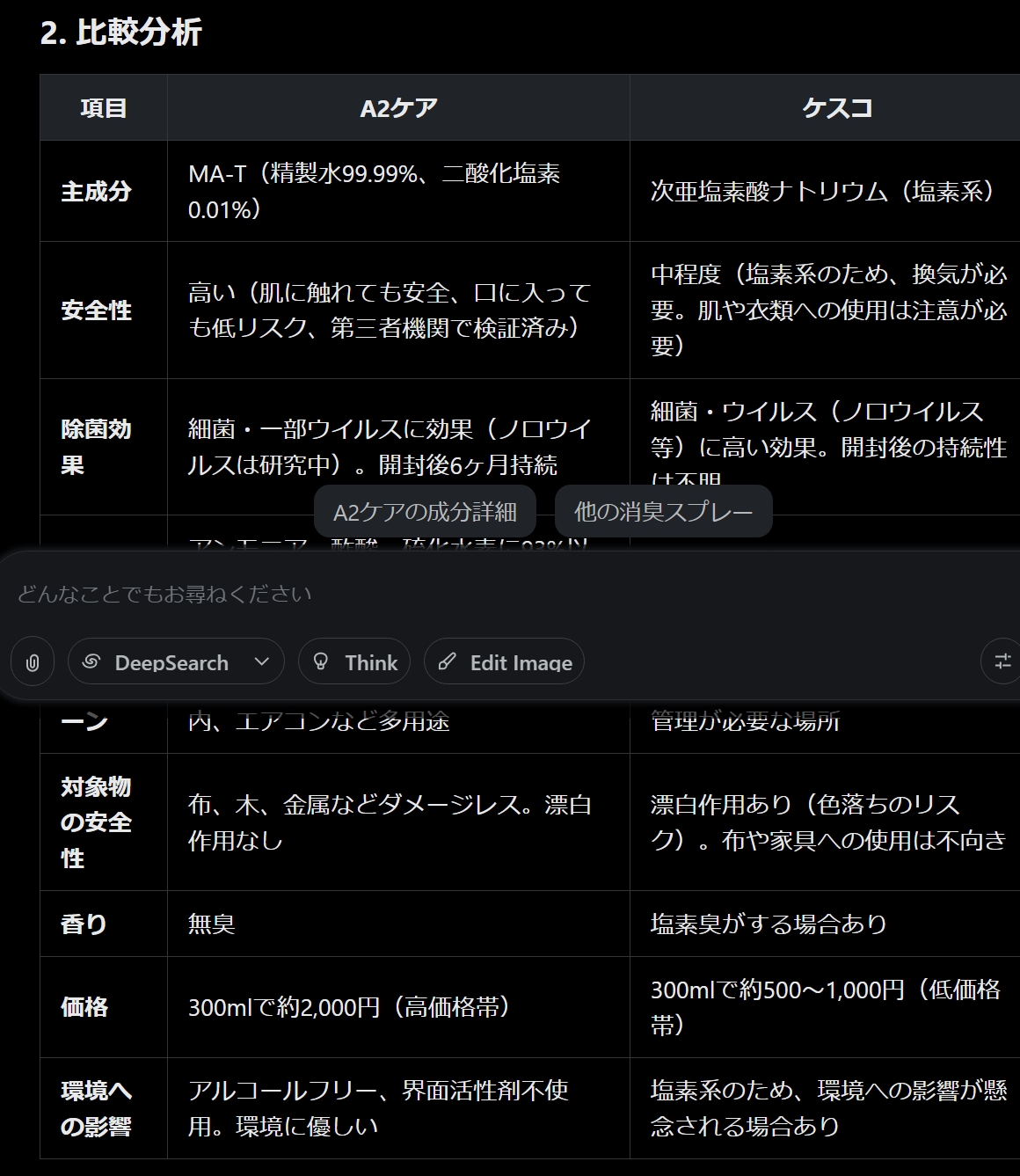This screenshot has height=1176, width=1020.
Task: Click the cell '次亜塩素酸ナトリウム（塩素系）'
Action: 825,191
